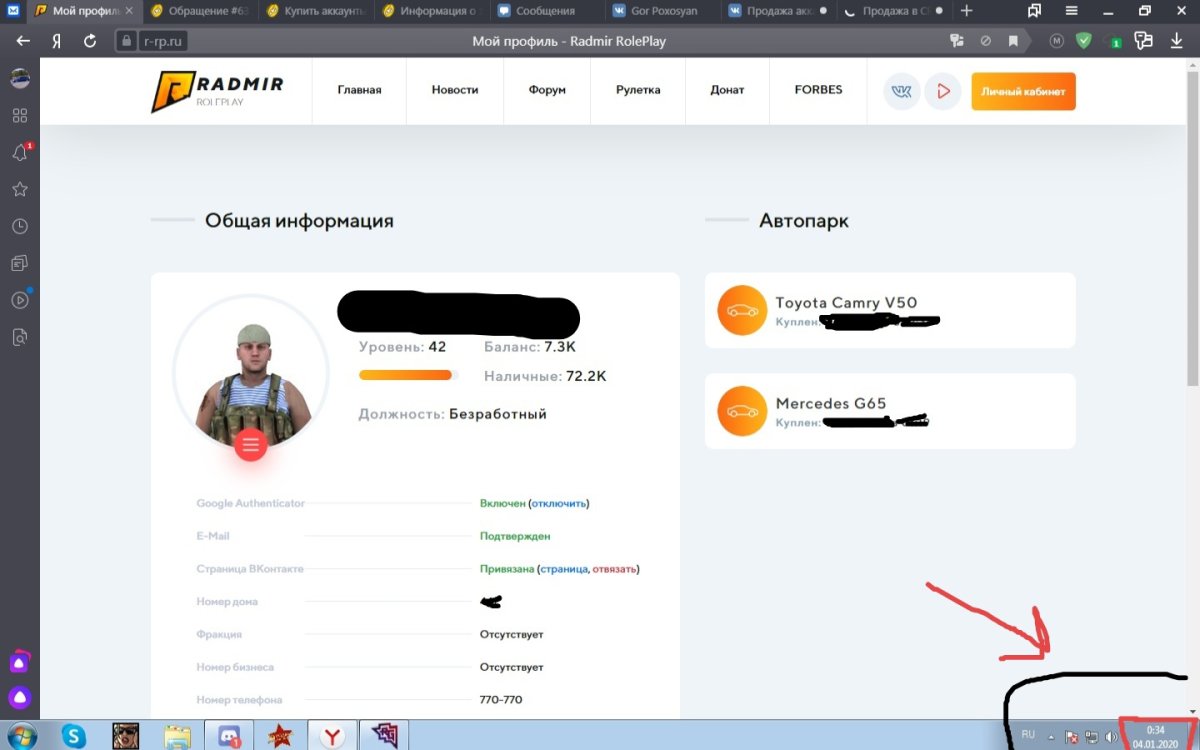The height and width of the screenshot is (750, 1200).
Task: Disable Google Authenticator via отключить link
Action: [559, 503]
